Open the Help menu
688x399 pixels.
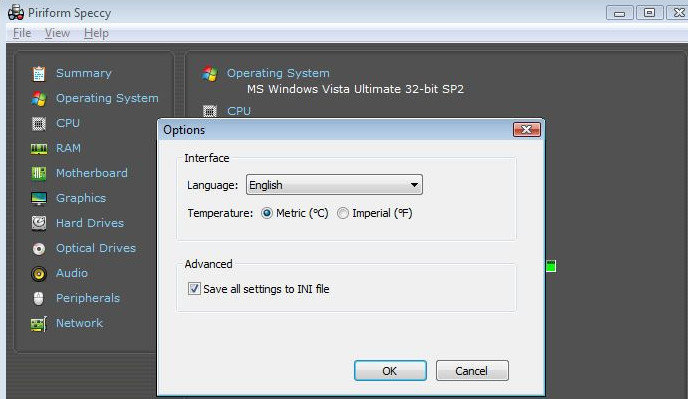[96, 33]
